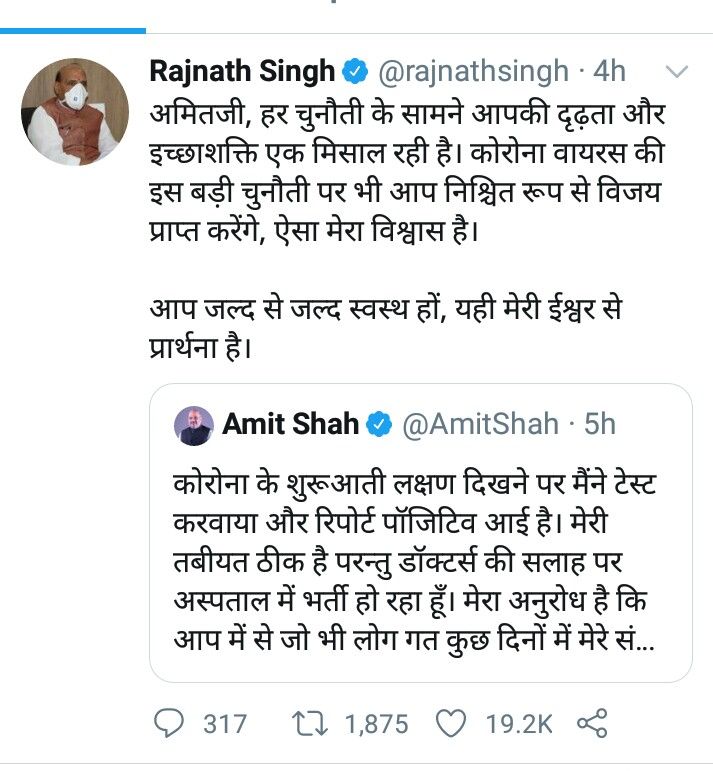Image resolution: width=713 pixels, height=771 pixels.
Task: Click the reply speech bubble icon
Action: [173, 724]
